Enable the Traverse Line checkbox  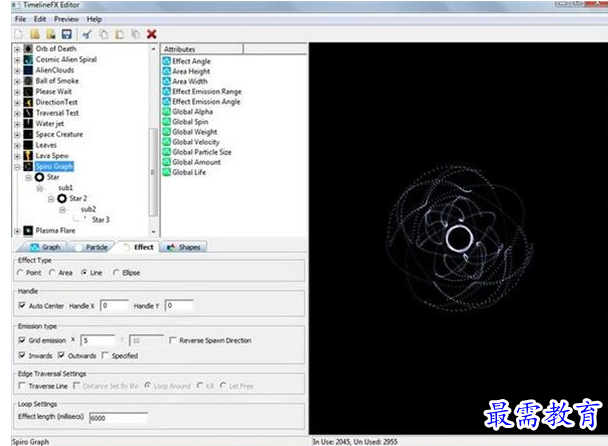(22, 386)
